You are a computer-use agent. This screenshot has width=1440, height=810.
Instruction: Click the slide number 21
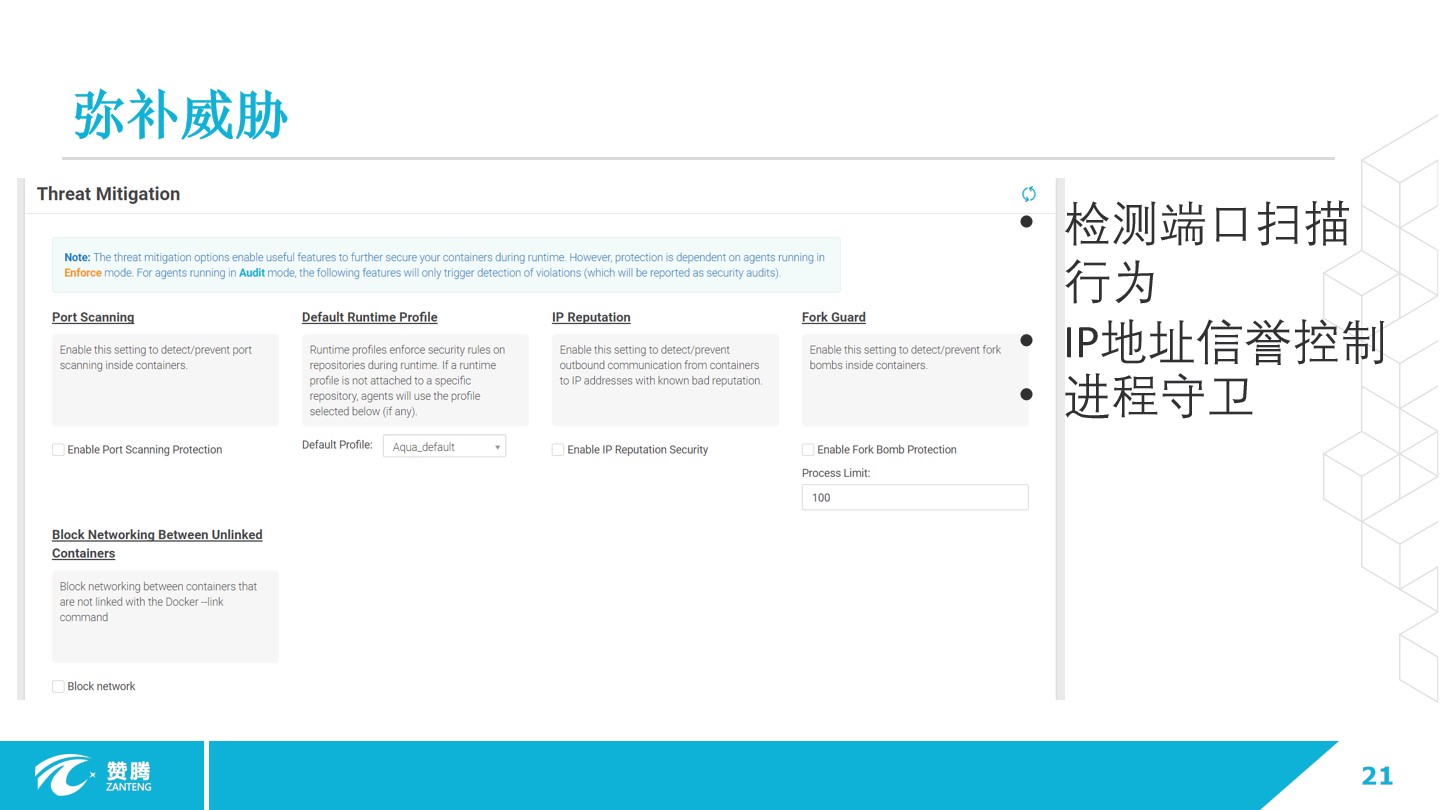[1377, 776]
